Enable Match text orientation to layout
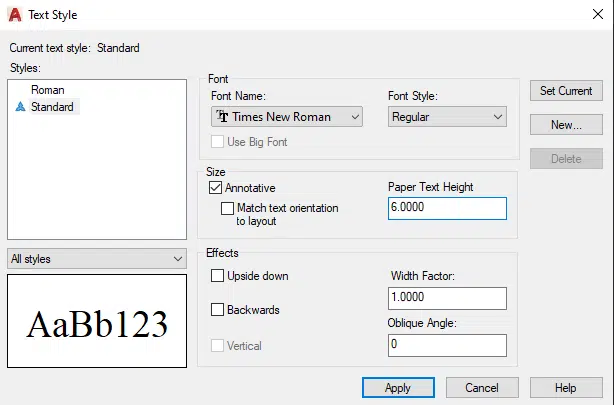 pyautogui.click(x=227, y=208)
